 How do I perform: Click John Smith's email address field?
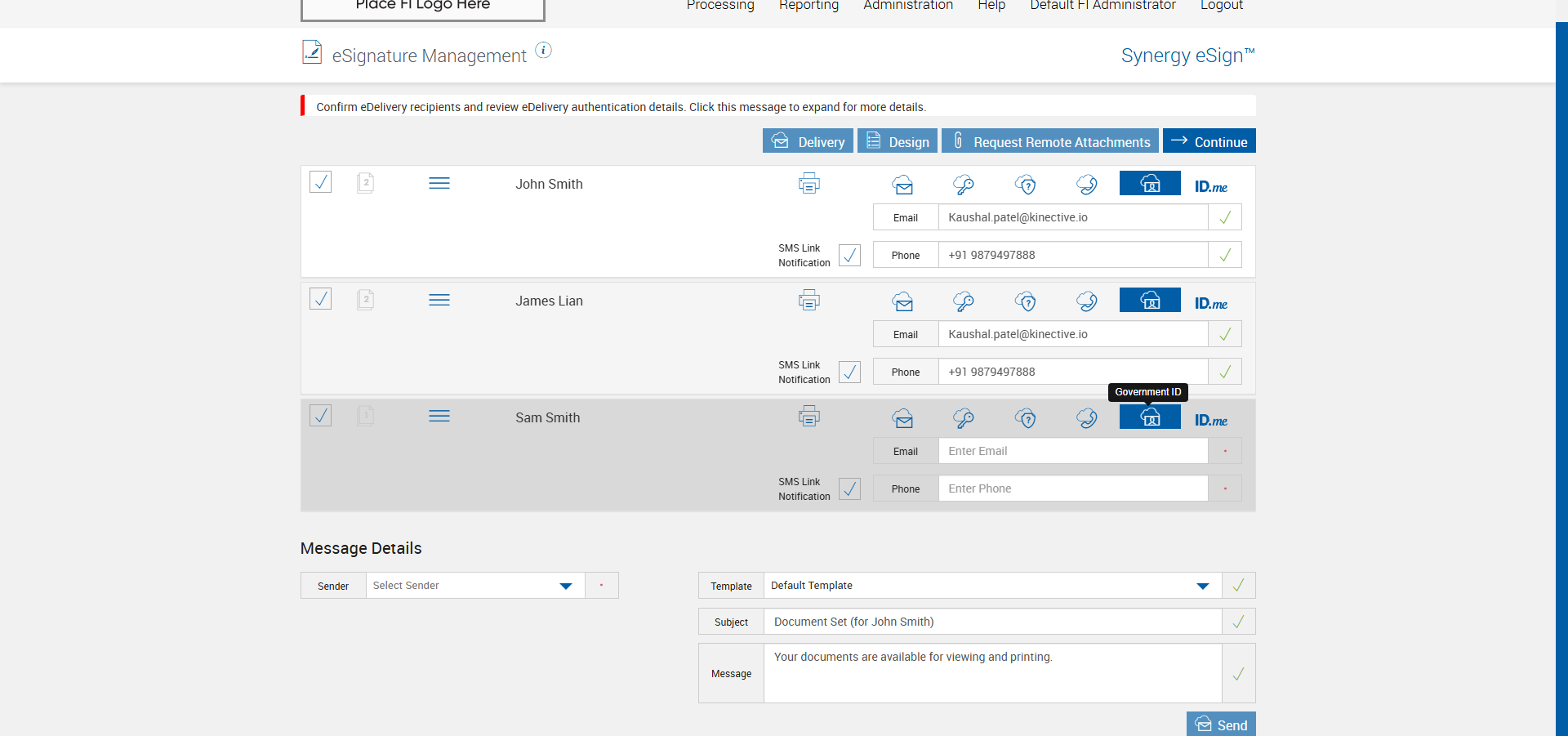1073,217
